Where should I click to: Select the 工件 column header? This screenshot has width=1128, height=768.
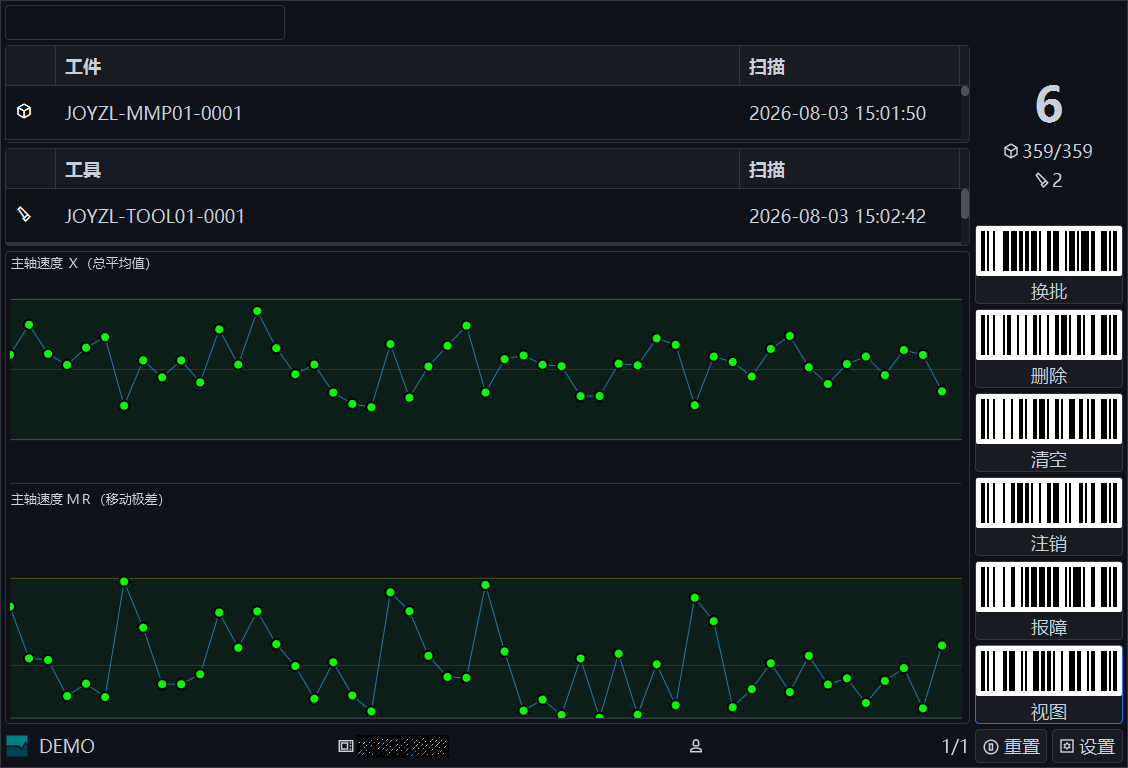click(397, 66)
